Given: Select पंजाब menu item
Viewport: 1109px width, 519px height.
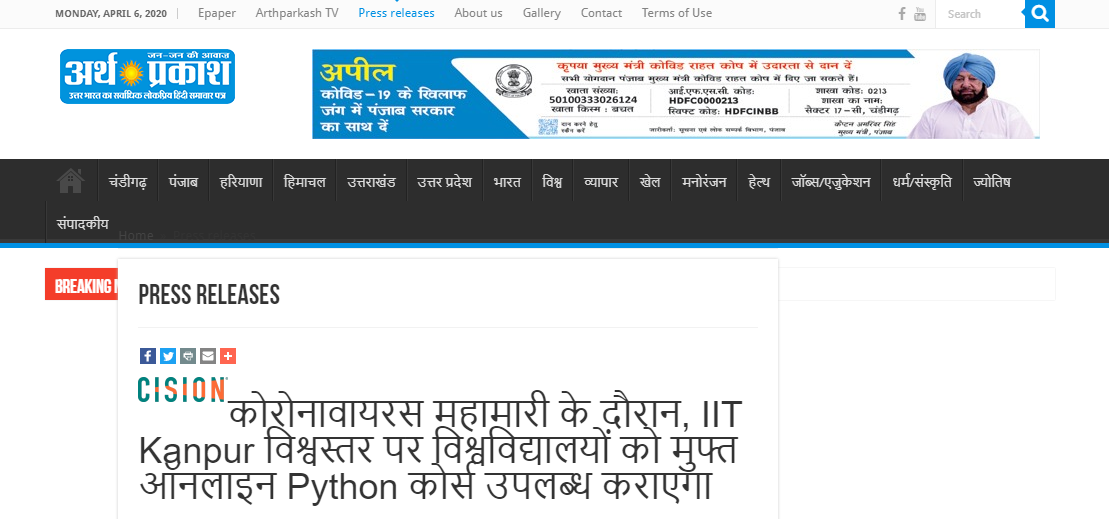Looking at the screenshot, I should click(x=183, y=181).
